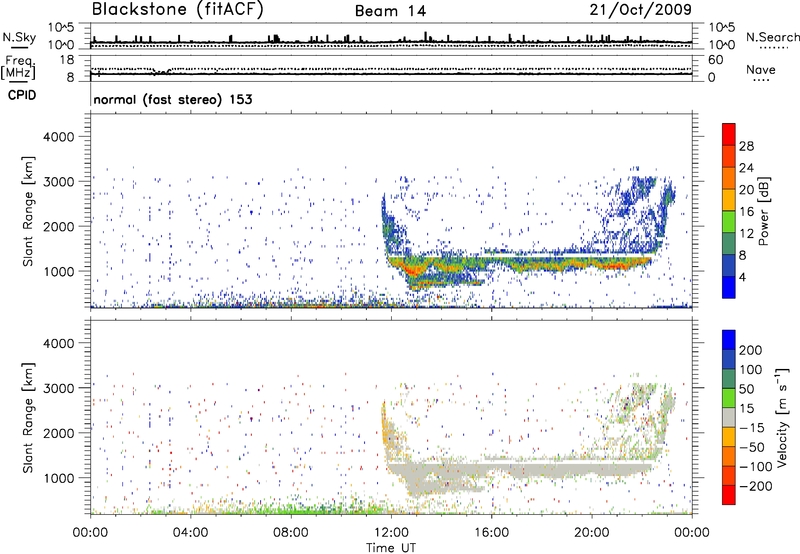Click the '1000' tick on the velocity panel
Viewport: 800px width, 554px height.
59,478
